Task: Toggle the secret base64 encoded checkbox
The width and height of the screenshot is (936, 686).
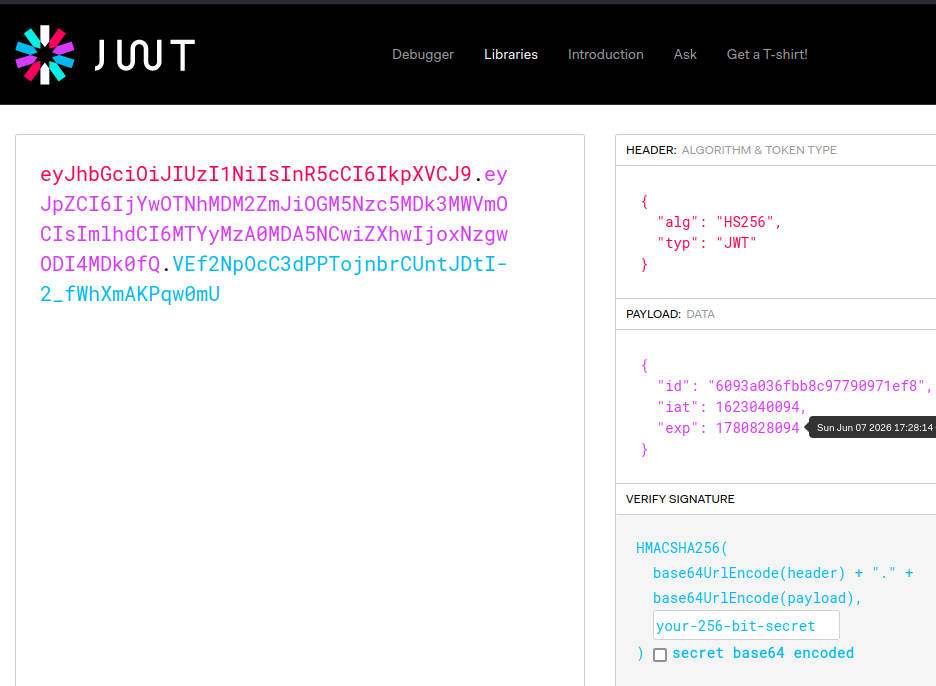Action: 660,654
